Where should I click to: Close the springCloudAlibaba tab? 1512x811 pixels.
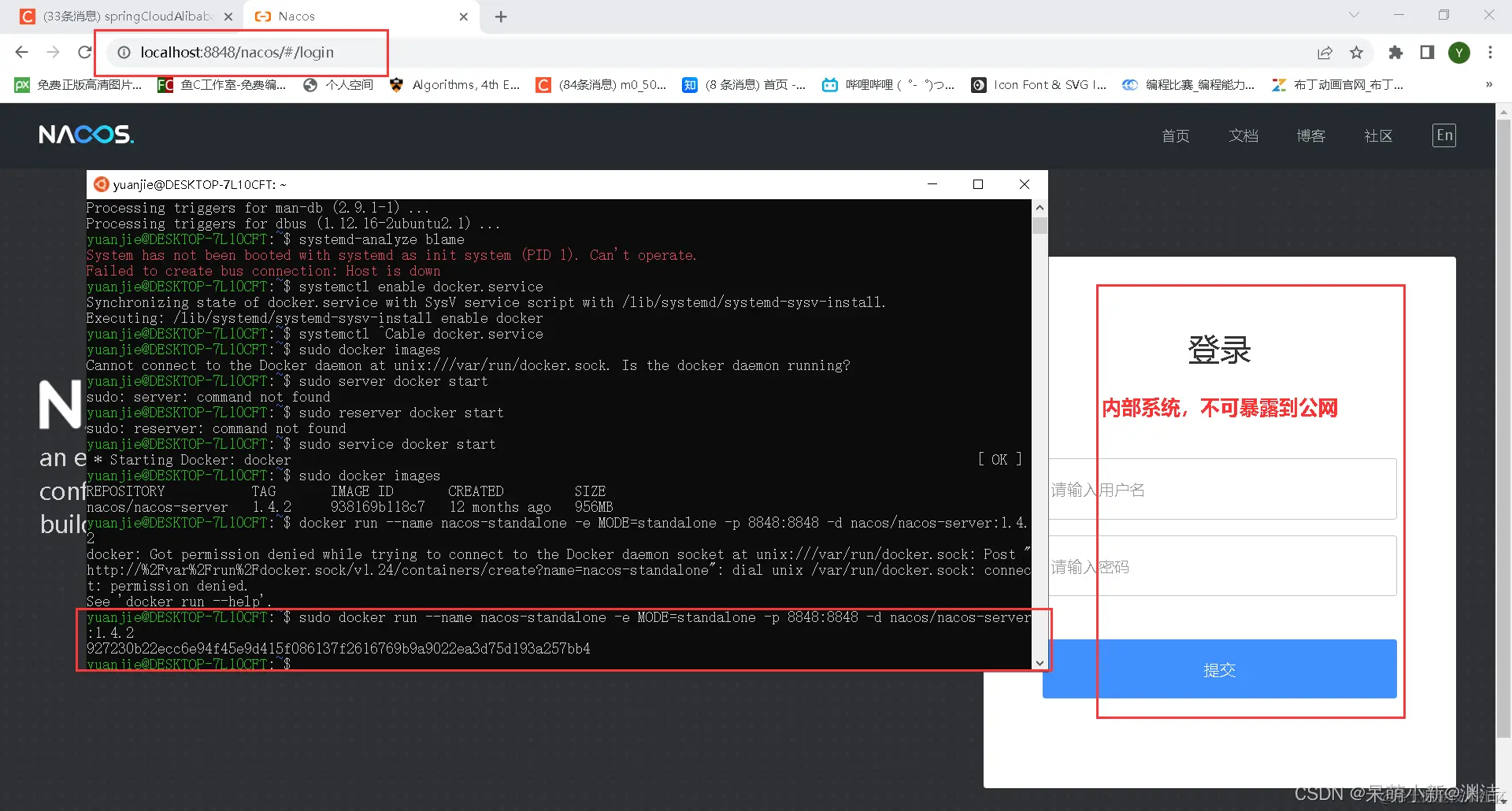click(x=228, y=17)
